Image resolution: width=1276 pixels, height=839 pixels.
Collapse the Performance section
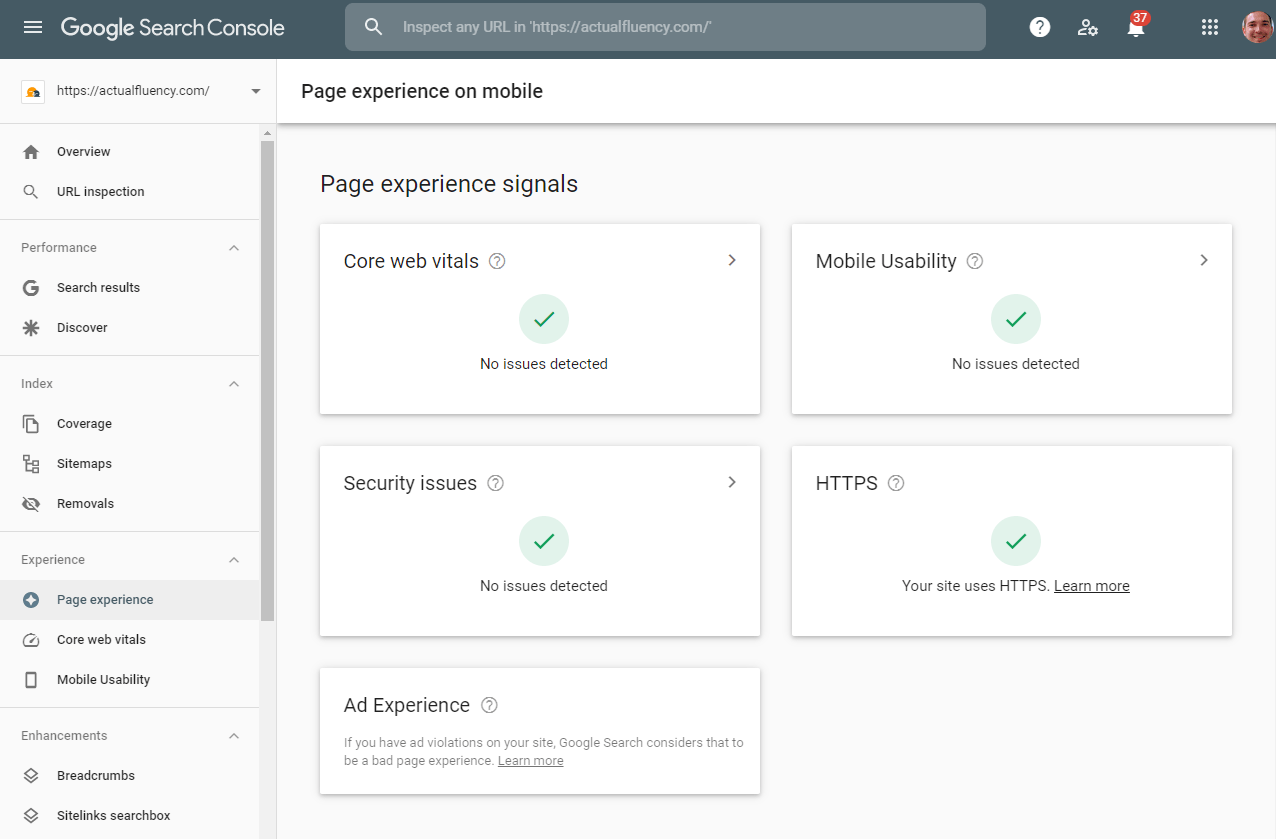pos(234,248)
